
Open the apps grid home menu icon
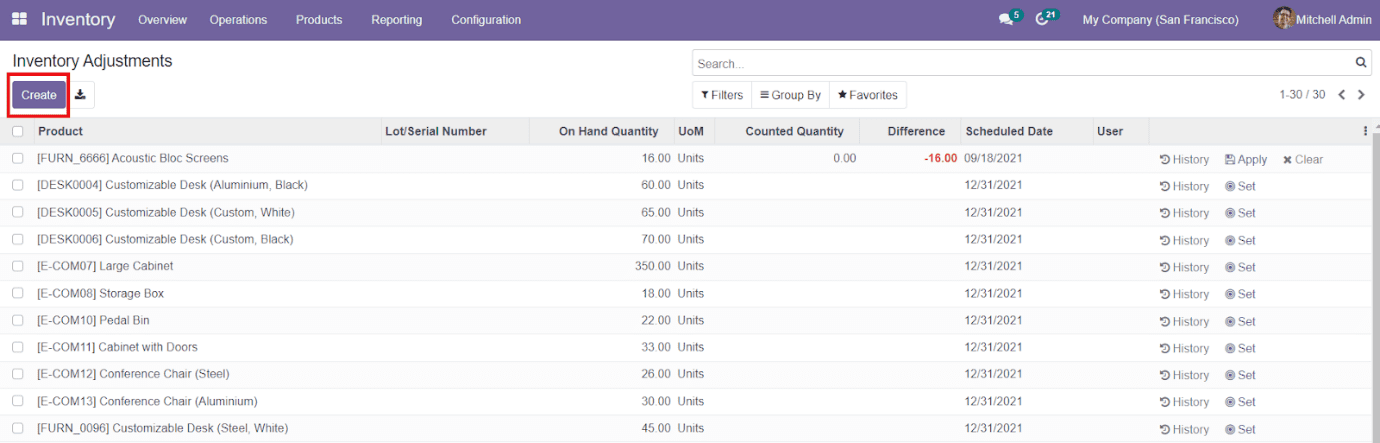(19, 20)
